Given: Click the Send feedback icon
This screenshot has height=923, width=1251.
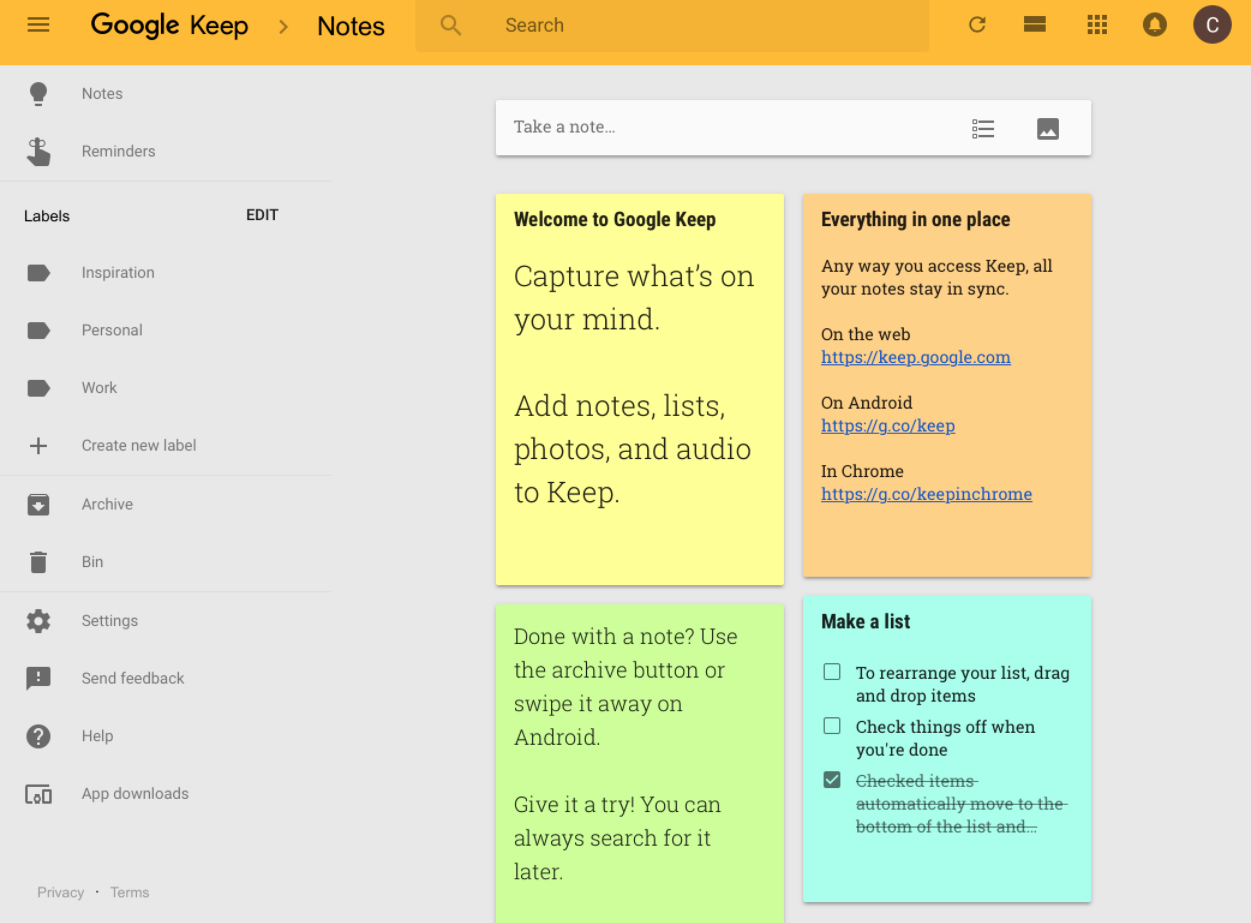Looking at the screenshot, I should click(x=38, y=679).
